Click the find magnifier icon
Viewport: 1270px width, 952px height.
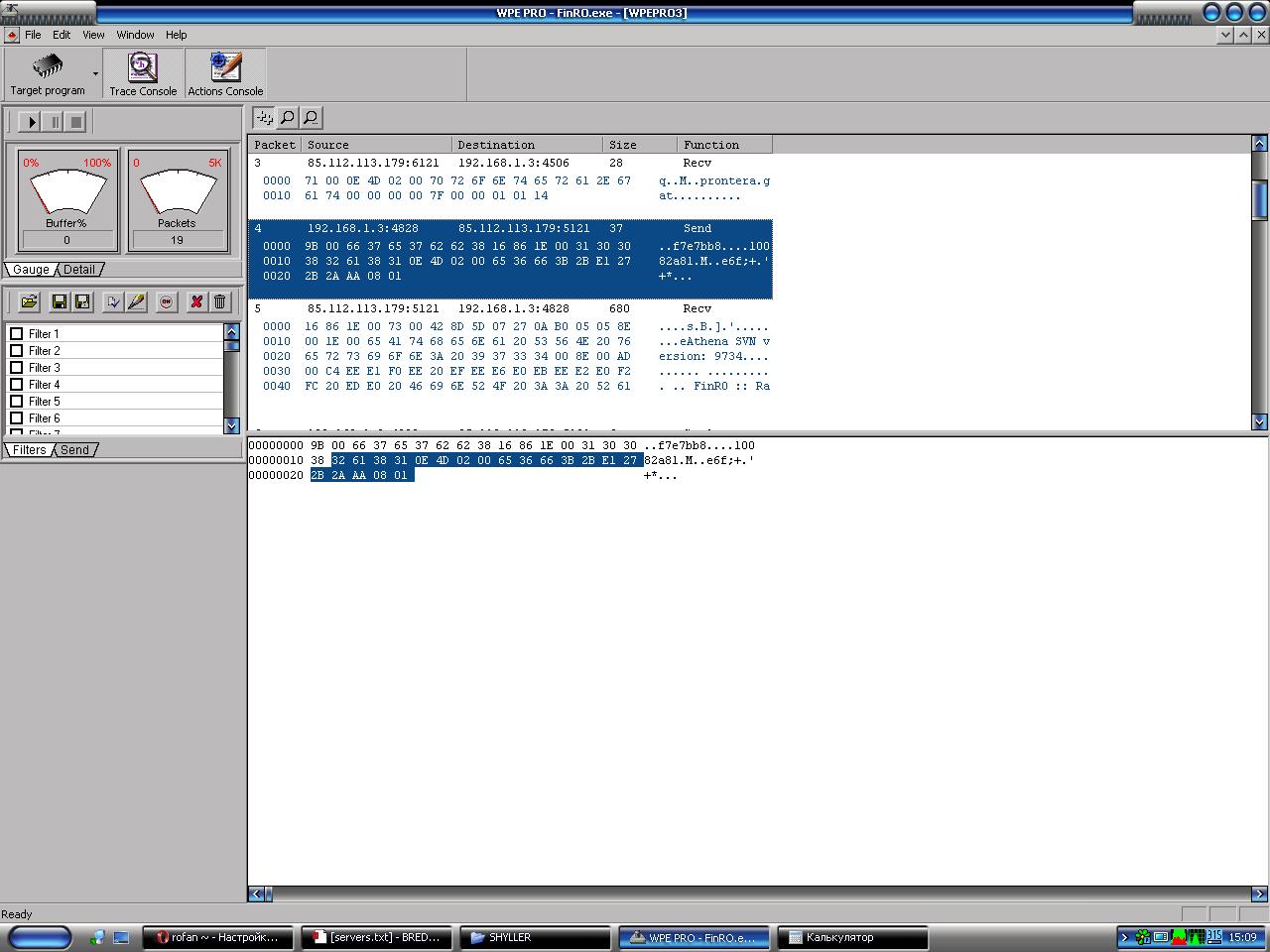(287, 118)
